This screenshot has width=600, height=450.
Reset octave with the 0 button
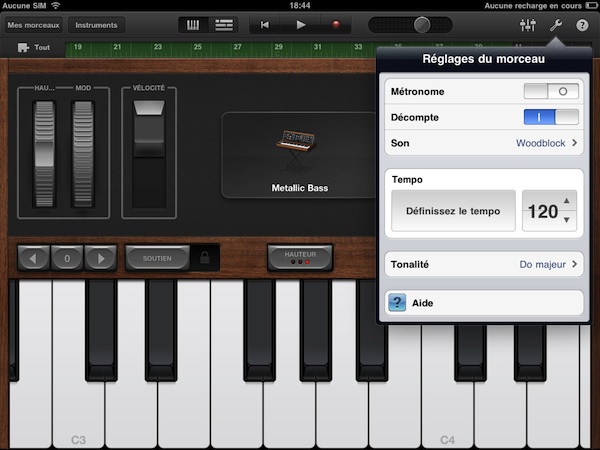67,258
